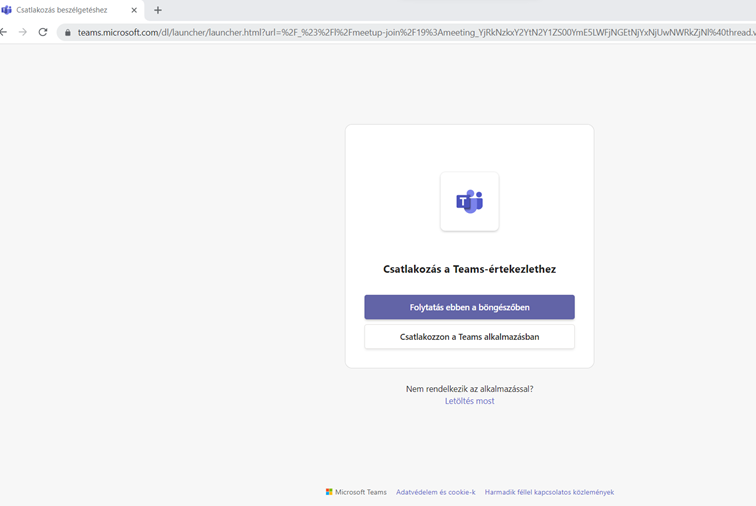756x506 pixels.
Task: Open Harmadik féllel kapcsolatos közlemények link
Action: point(549,492)
